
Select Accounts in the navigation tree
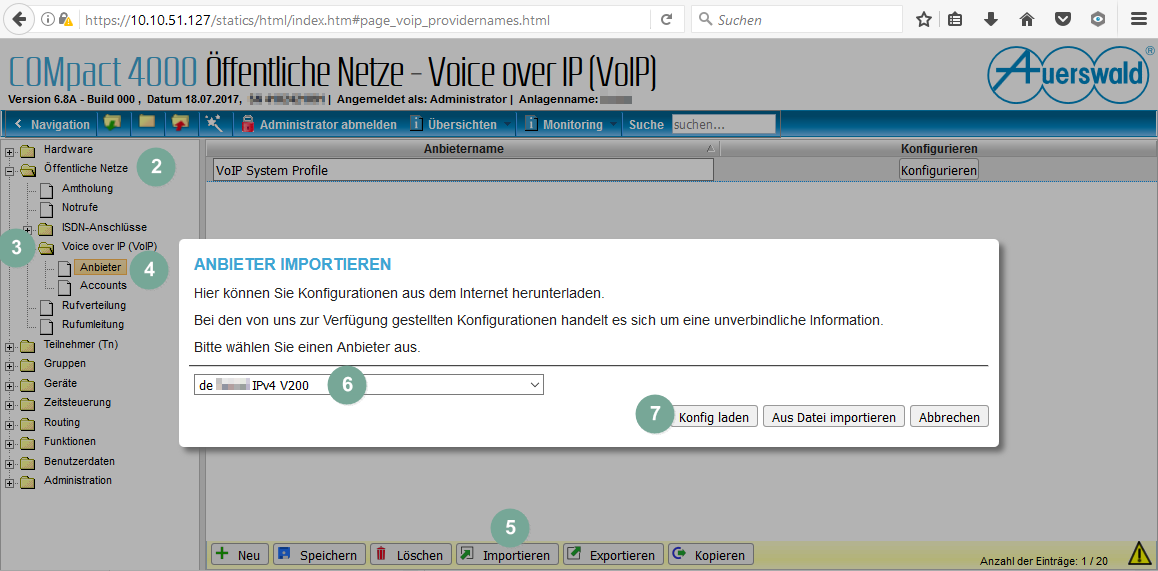point(103,286)
